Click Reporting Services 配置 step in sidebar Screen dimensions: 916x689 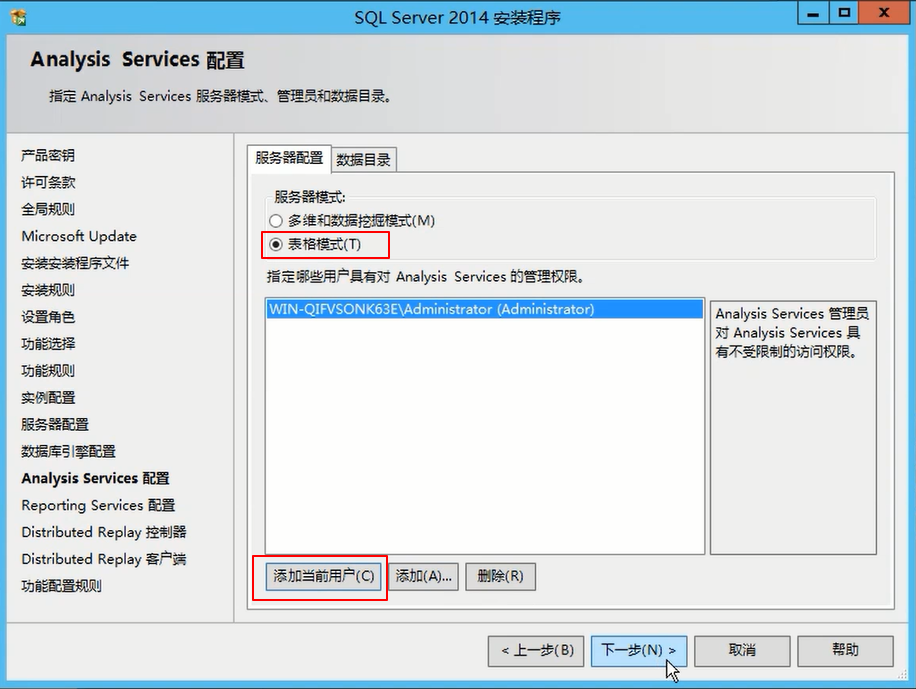tap(98, 505)
